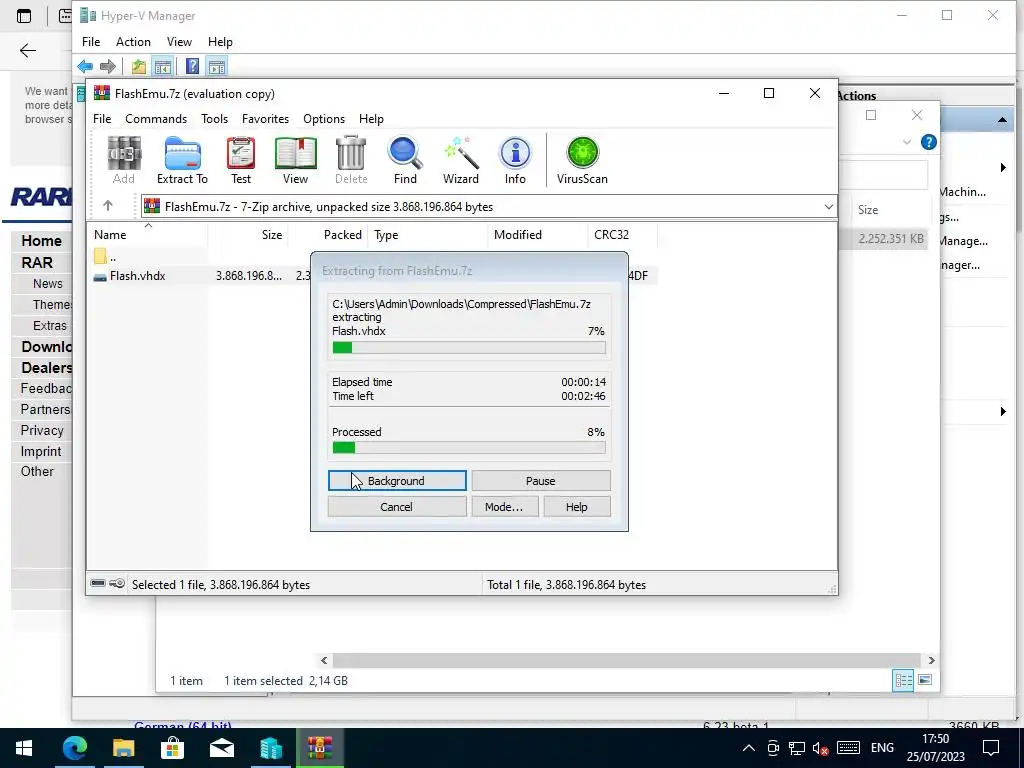Open WinRAR File menu

(x=102, y=119)
